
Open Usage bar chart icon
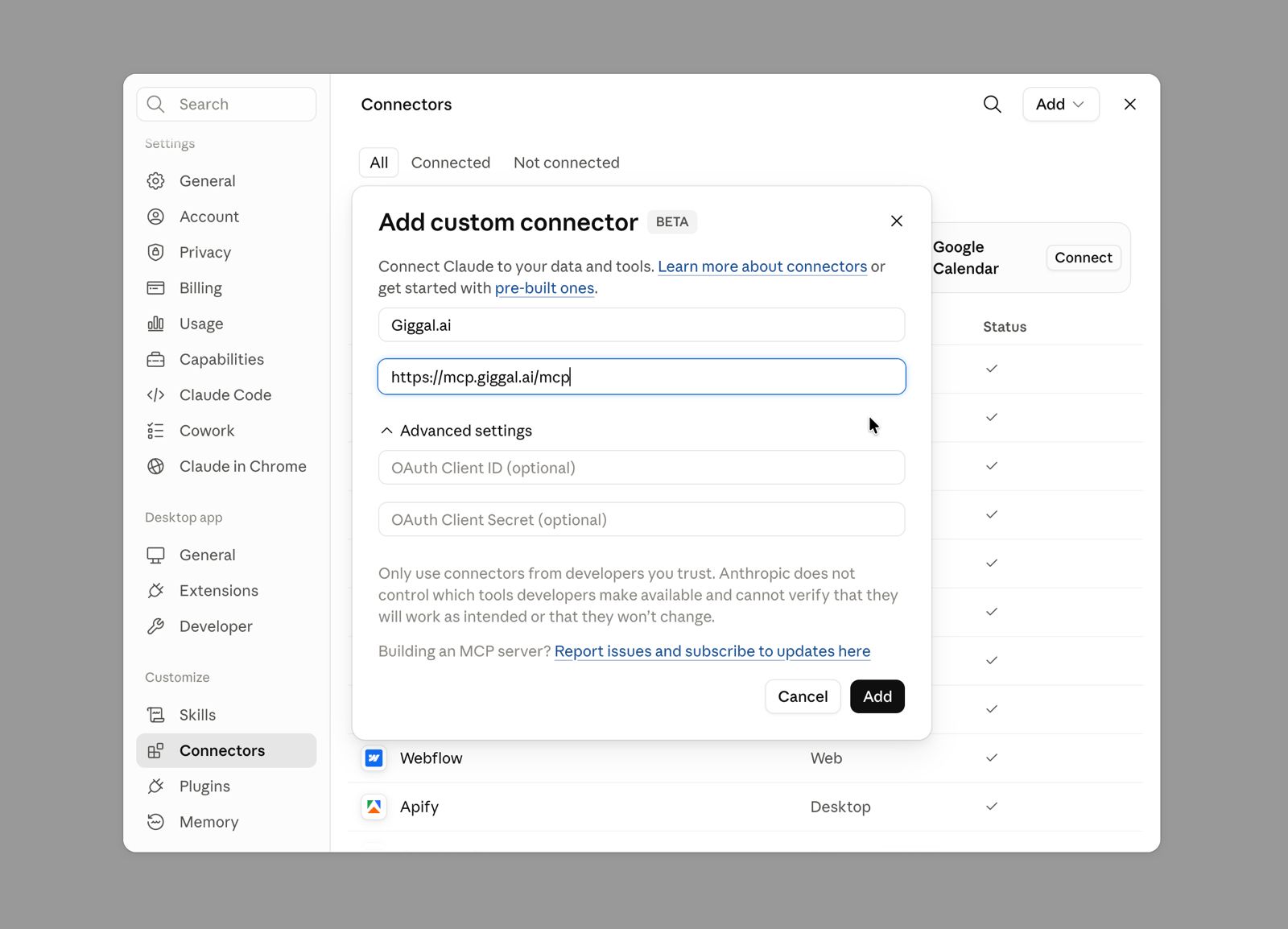155,324
